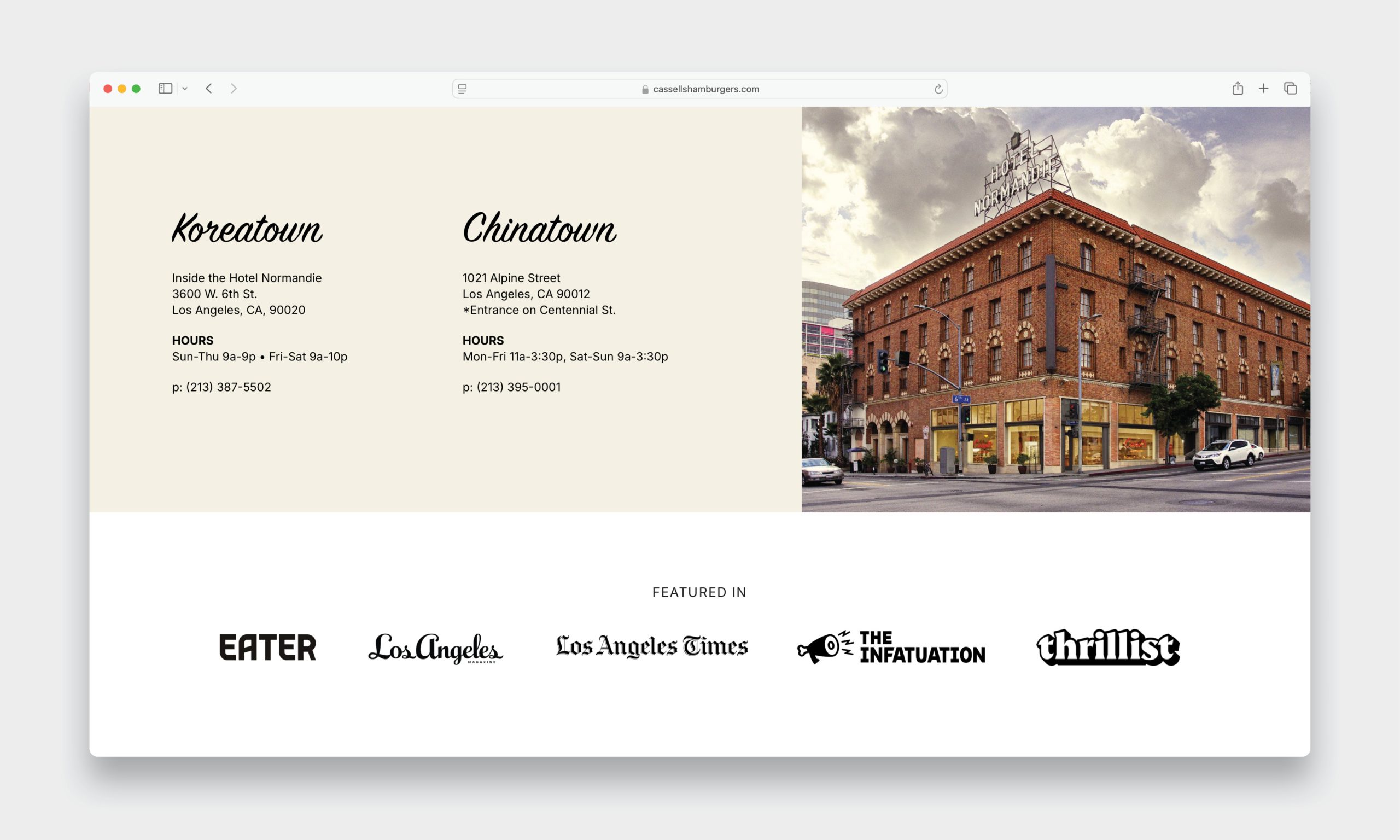Image resolution: width=1400 pixels, height=840 pixels.
Task: Go back to the previous page
Action: pos(209,88)
